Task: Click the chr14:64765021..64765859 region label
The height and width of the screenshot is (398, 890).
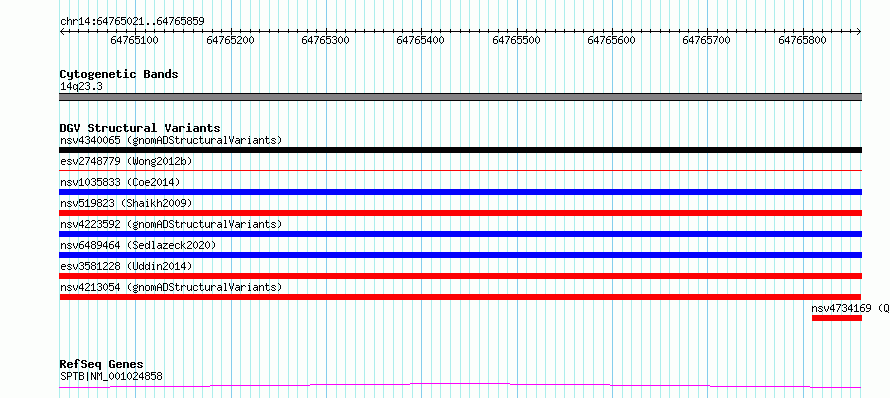Action: tap(132, 21)
